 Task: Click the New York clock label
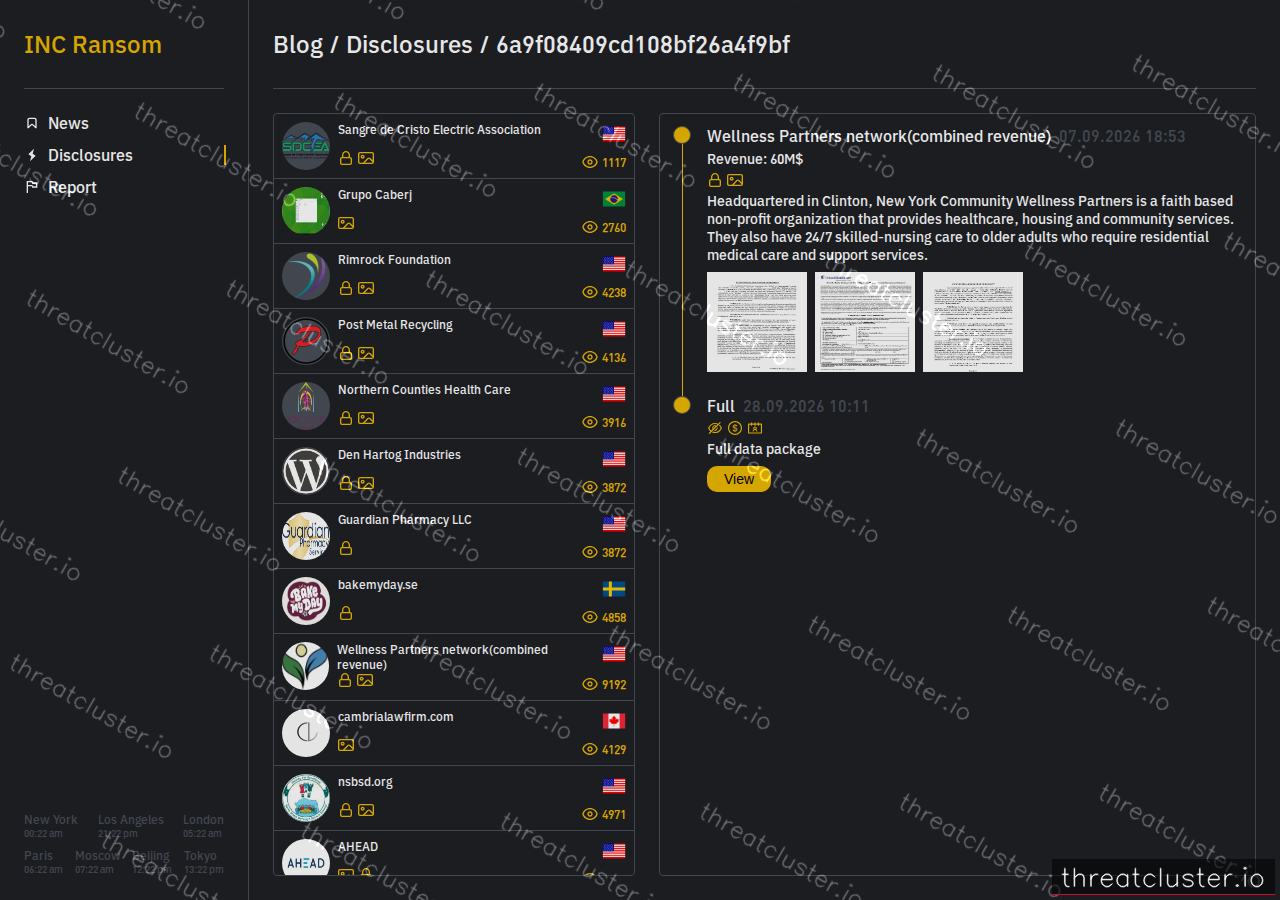(51, 820)
